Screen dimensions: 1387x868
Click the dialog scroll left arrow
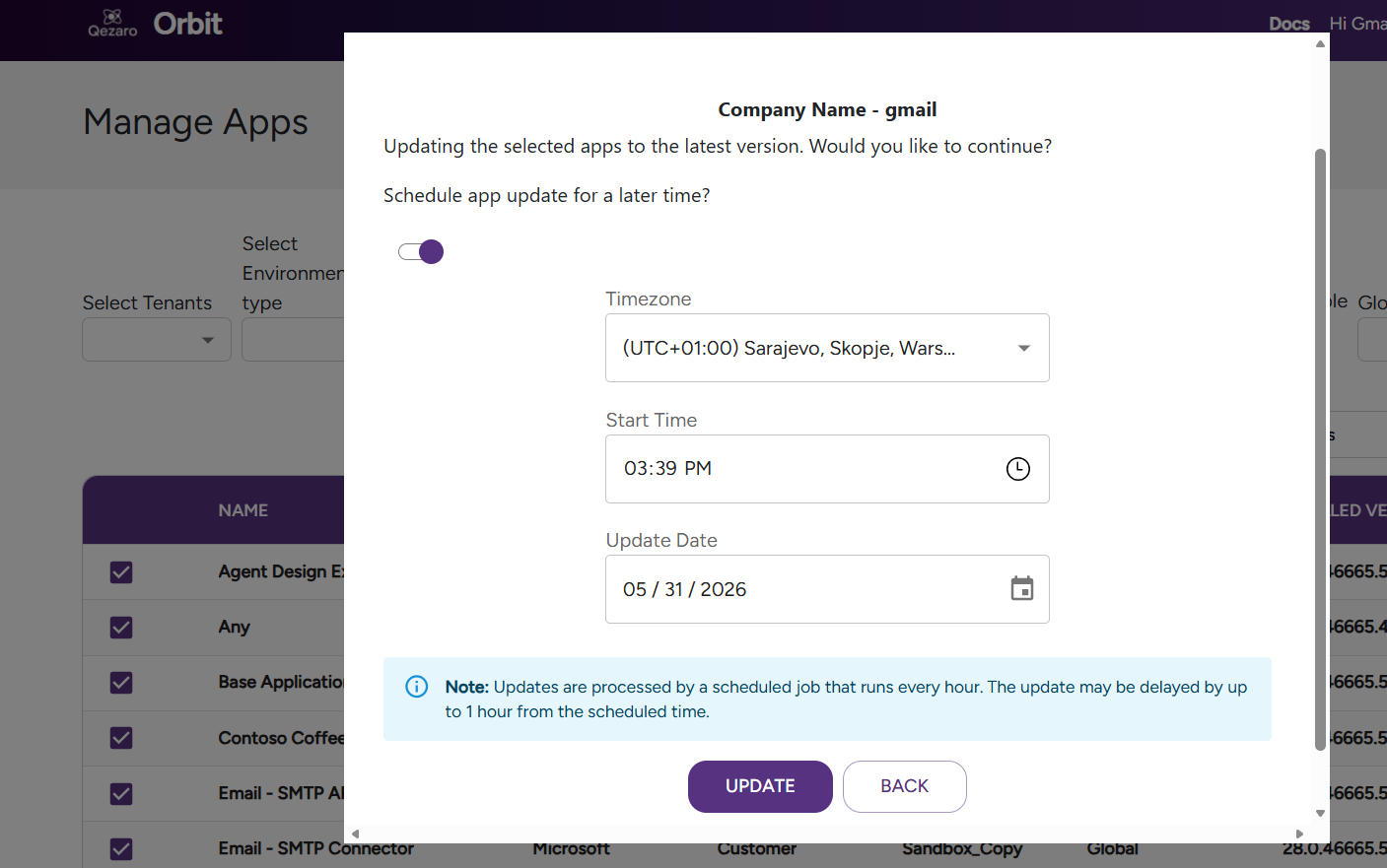[x=356, y=834]
